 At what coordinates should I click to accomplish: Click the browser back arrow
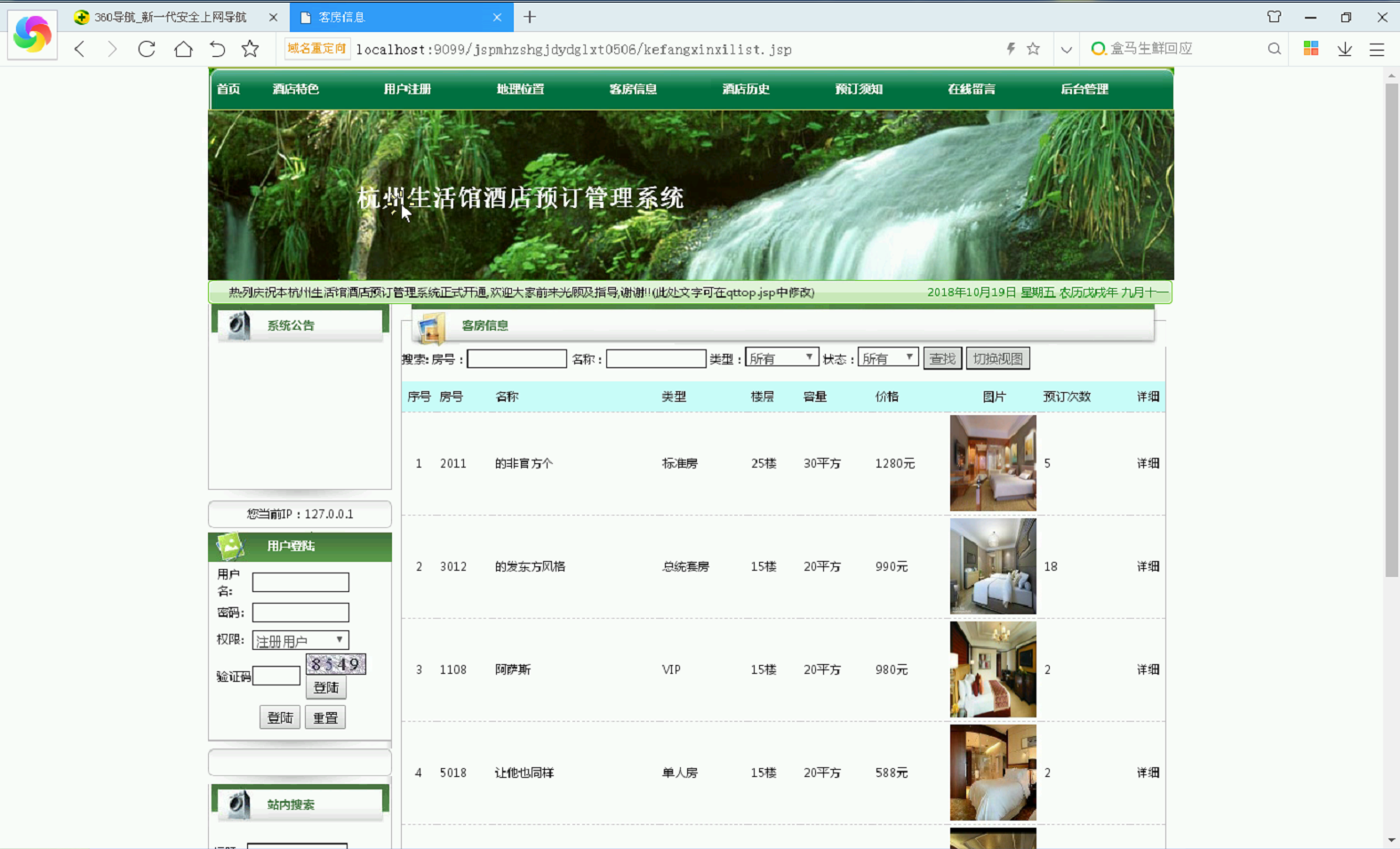click(x=80, y=49)
